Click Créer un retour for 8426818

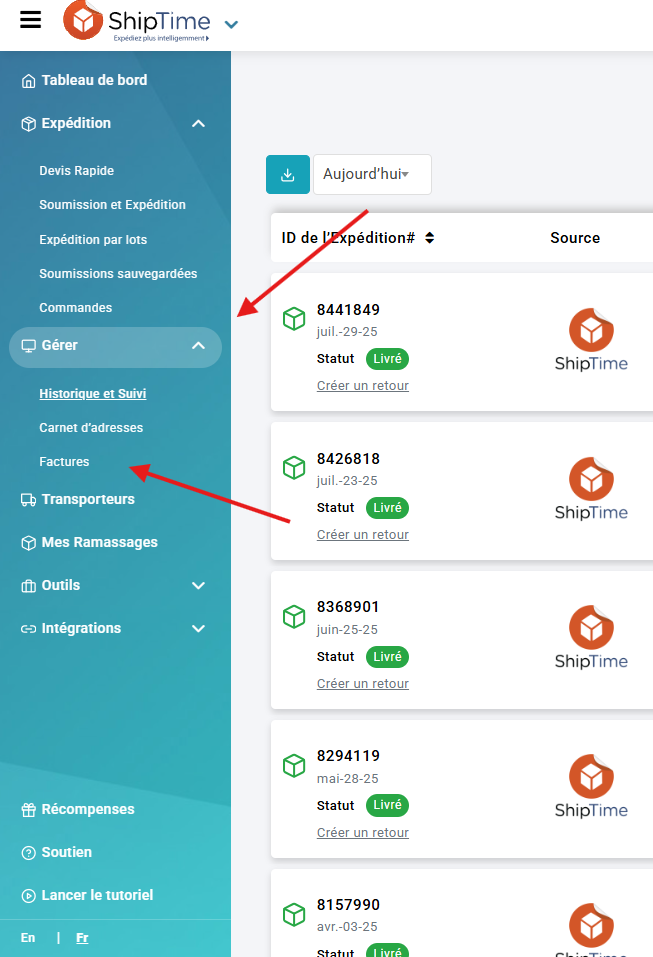pyautogui.click(x=363, y=535)
